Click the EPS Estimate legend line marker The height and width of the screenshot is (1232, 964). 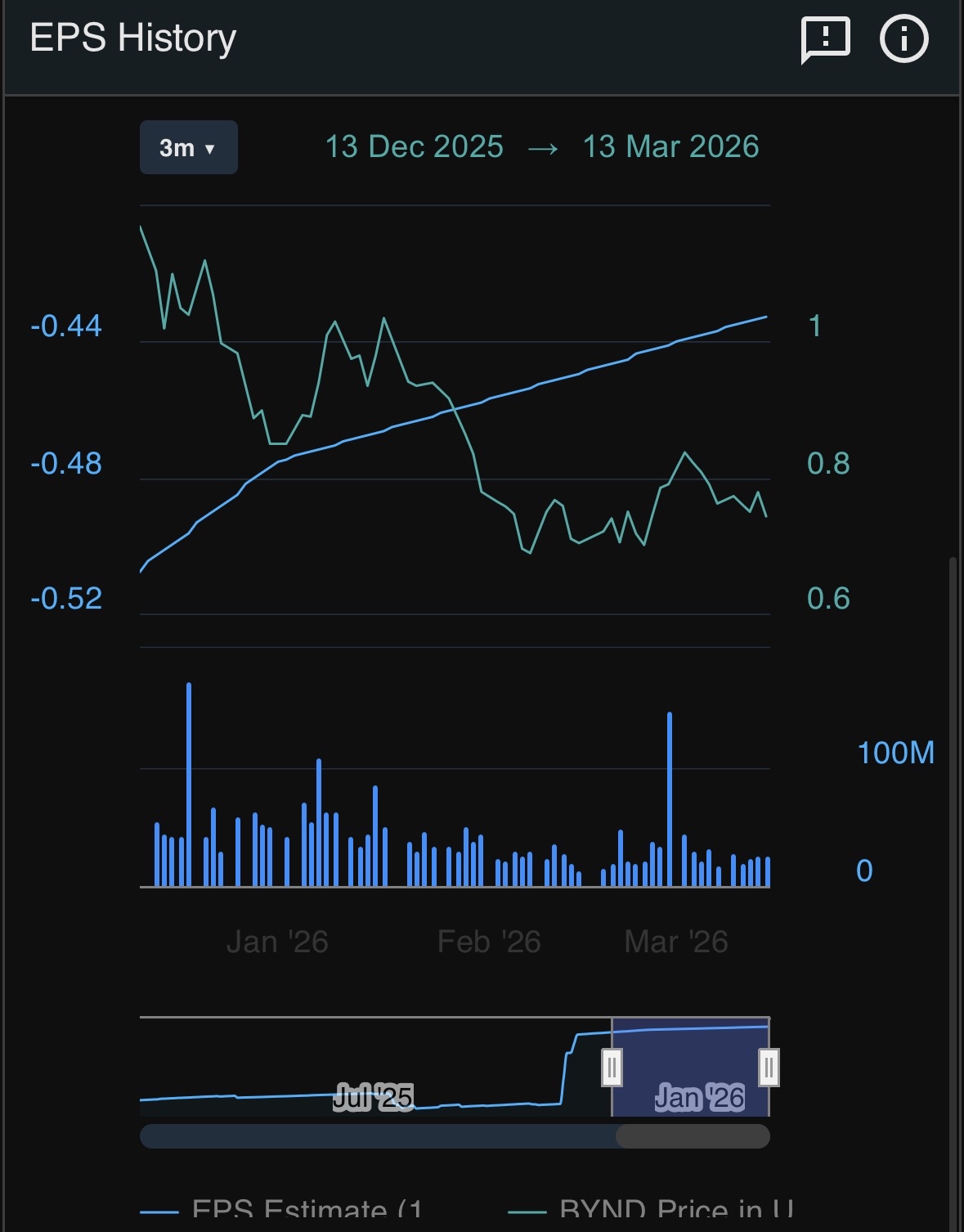pyautogui.click(x=159, y=1212)
